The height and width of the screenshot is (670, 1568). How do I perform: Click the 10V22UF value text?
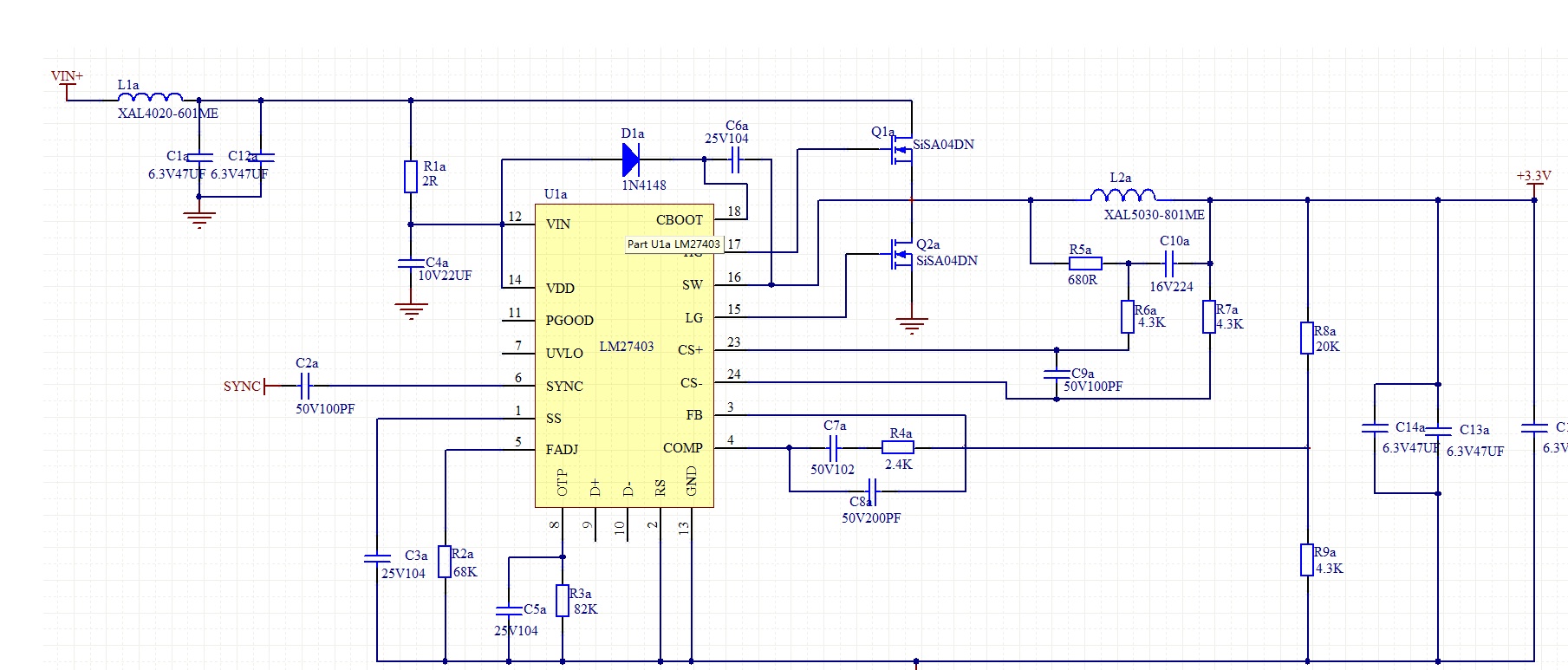(445, 276)
